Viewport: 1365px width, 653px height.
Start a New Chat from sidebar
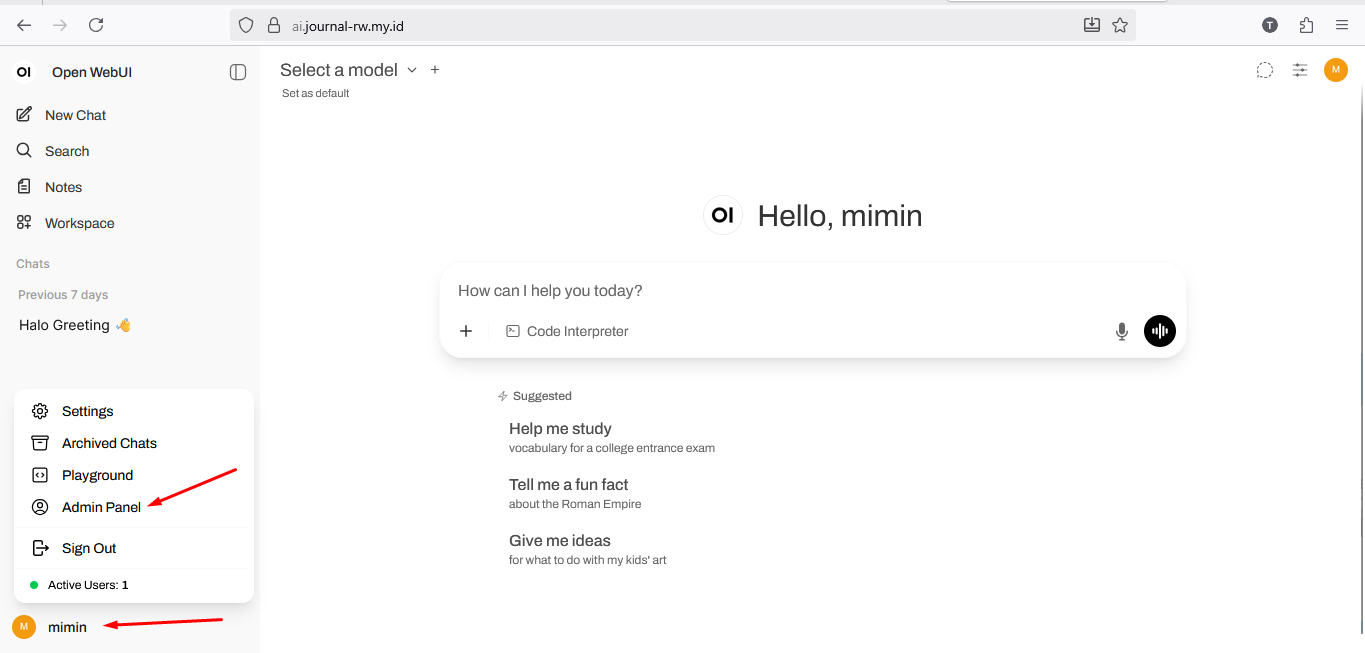tap(75, 115)
